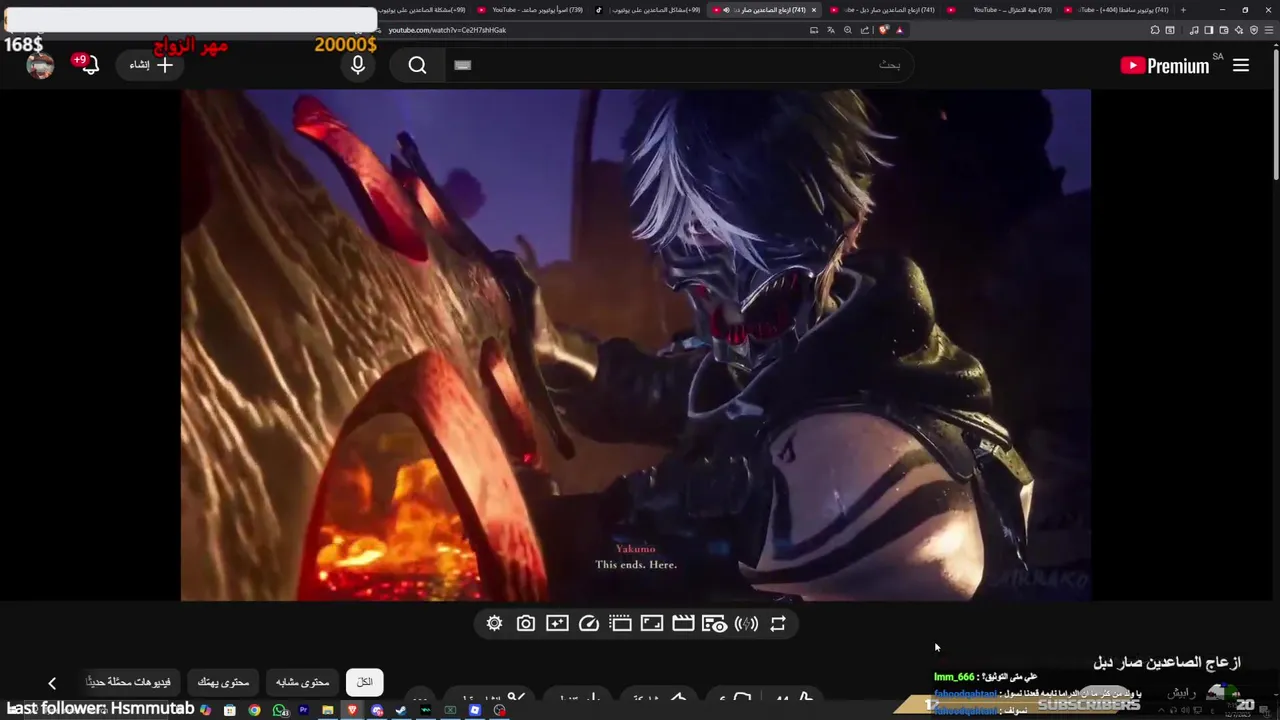Click the chips scroll left chevron

52,683
